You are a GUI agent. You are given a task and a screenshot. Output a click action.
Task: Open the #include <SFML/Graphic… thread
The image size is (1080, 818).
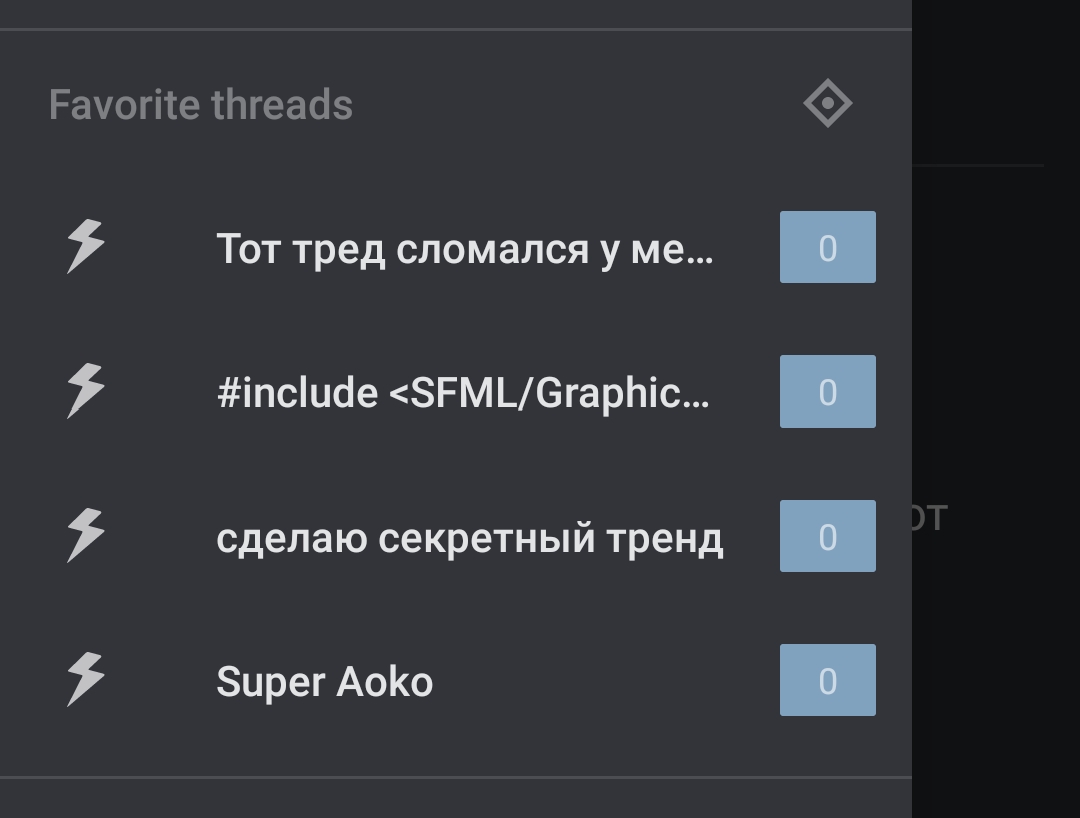click(462, 392)
